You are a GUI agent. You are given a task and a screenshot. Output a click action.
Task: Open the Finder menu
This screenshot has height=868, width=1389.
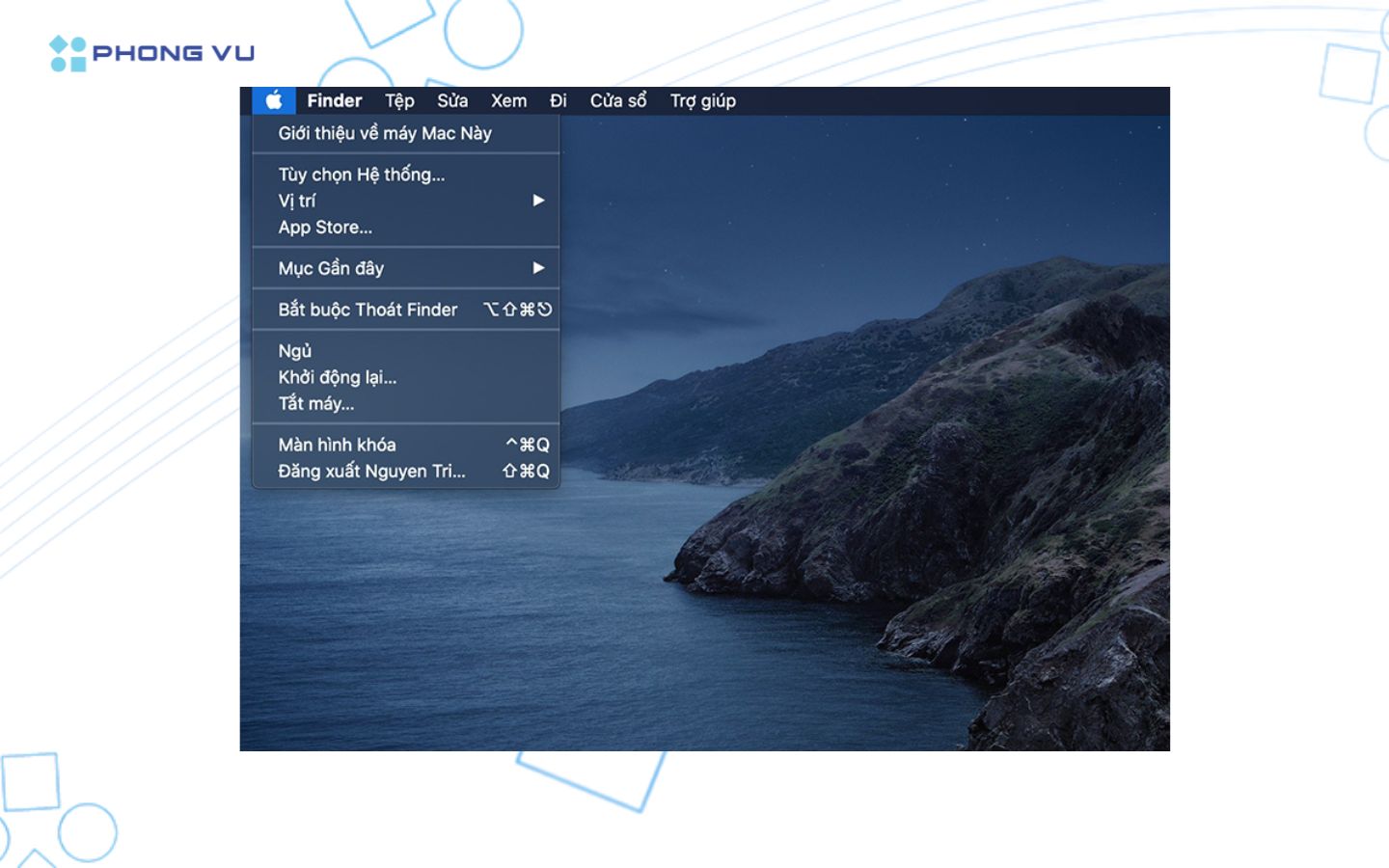coord(334,100)
